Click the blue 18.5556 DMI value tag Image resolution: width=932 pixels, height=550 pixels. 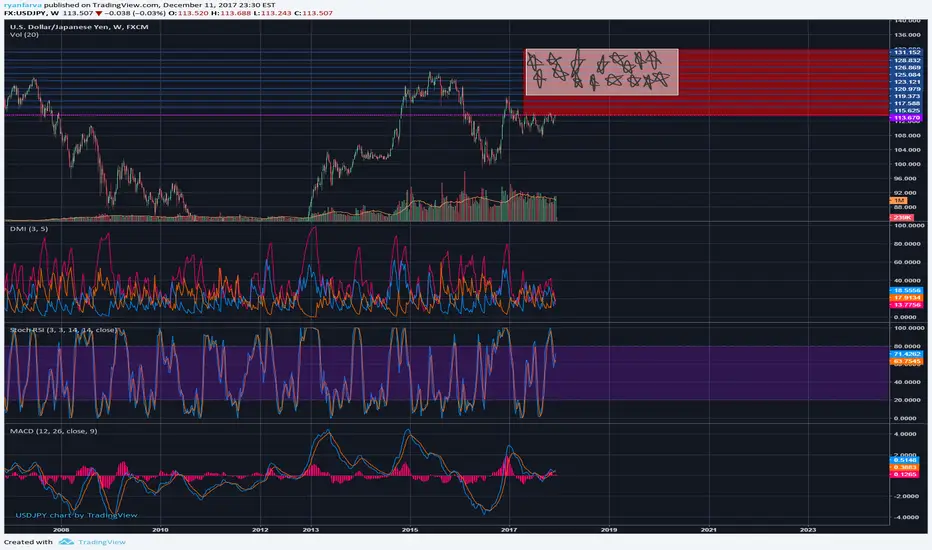[906, 290]
